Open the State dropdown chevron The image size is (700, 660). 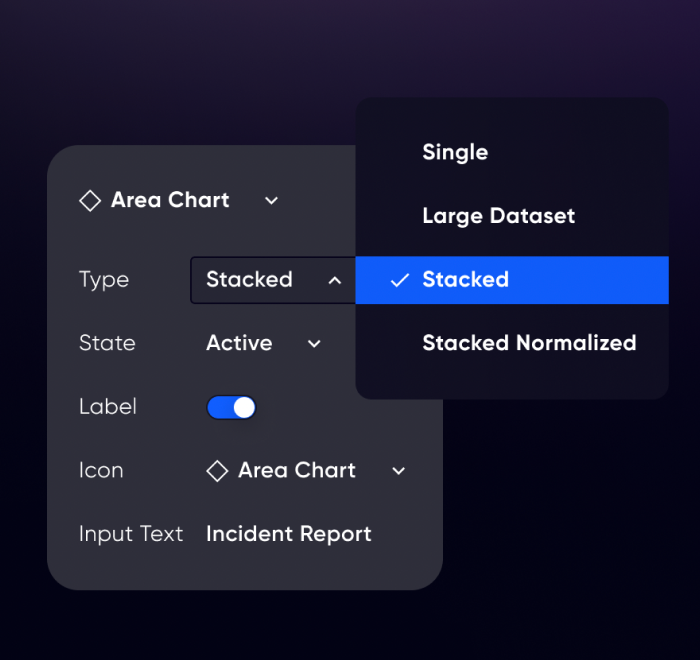point(314,344)
